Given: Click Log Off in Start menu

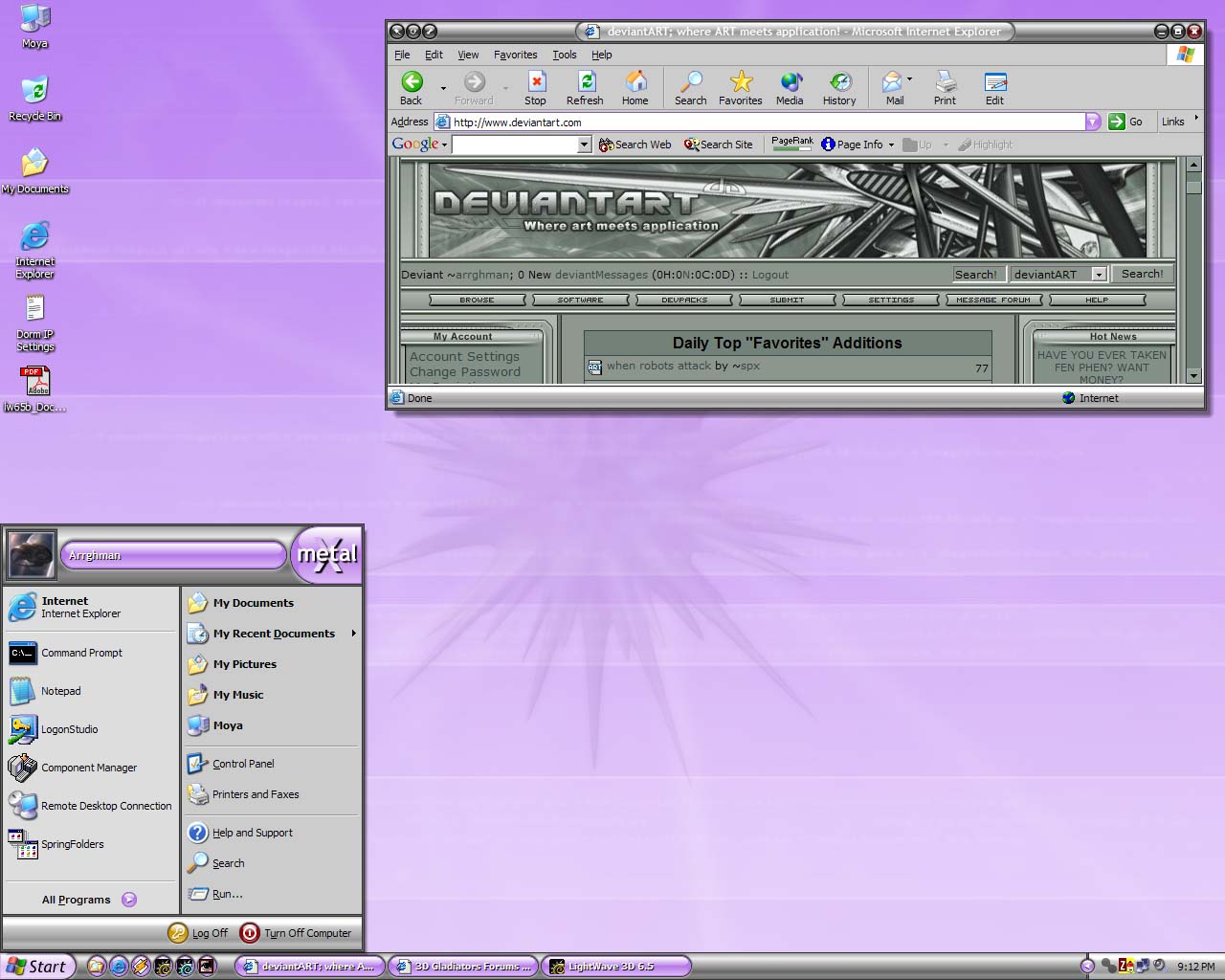Looking at the screenshot, I should tap(199, 933).
